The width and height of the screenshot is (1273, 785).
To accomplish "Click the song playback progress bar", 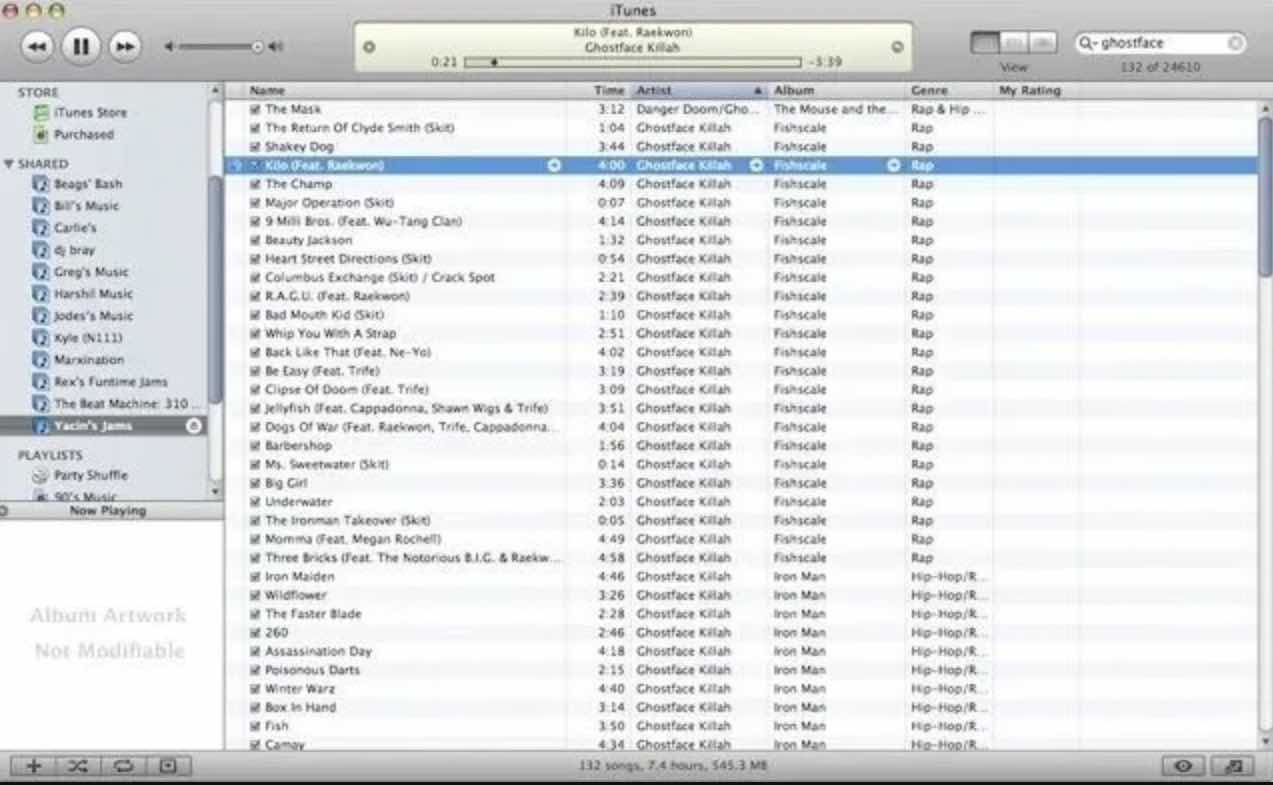I will (x=633, y=62).
